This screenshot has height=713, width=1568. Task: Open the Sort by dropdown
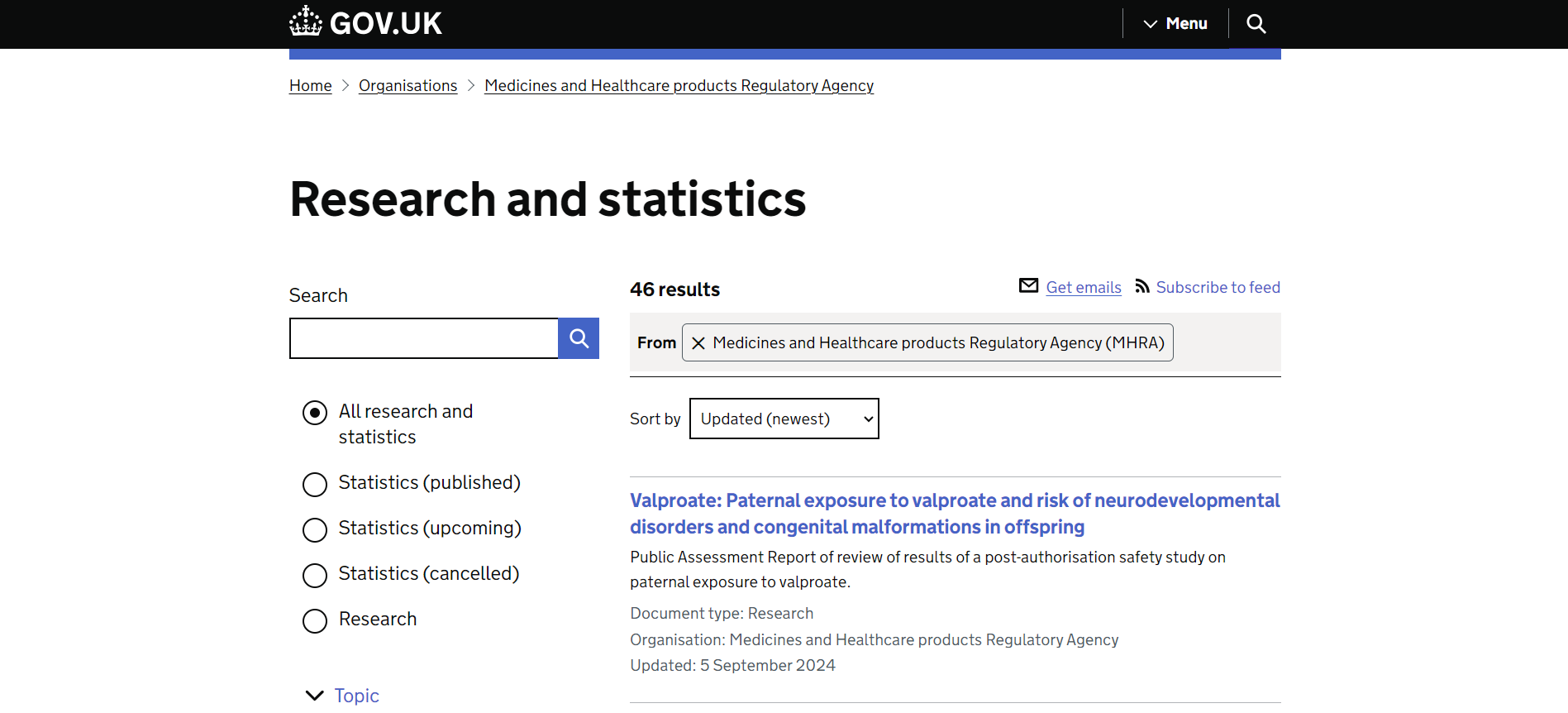click(784, 419)
